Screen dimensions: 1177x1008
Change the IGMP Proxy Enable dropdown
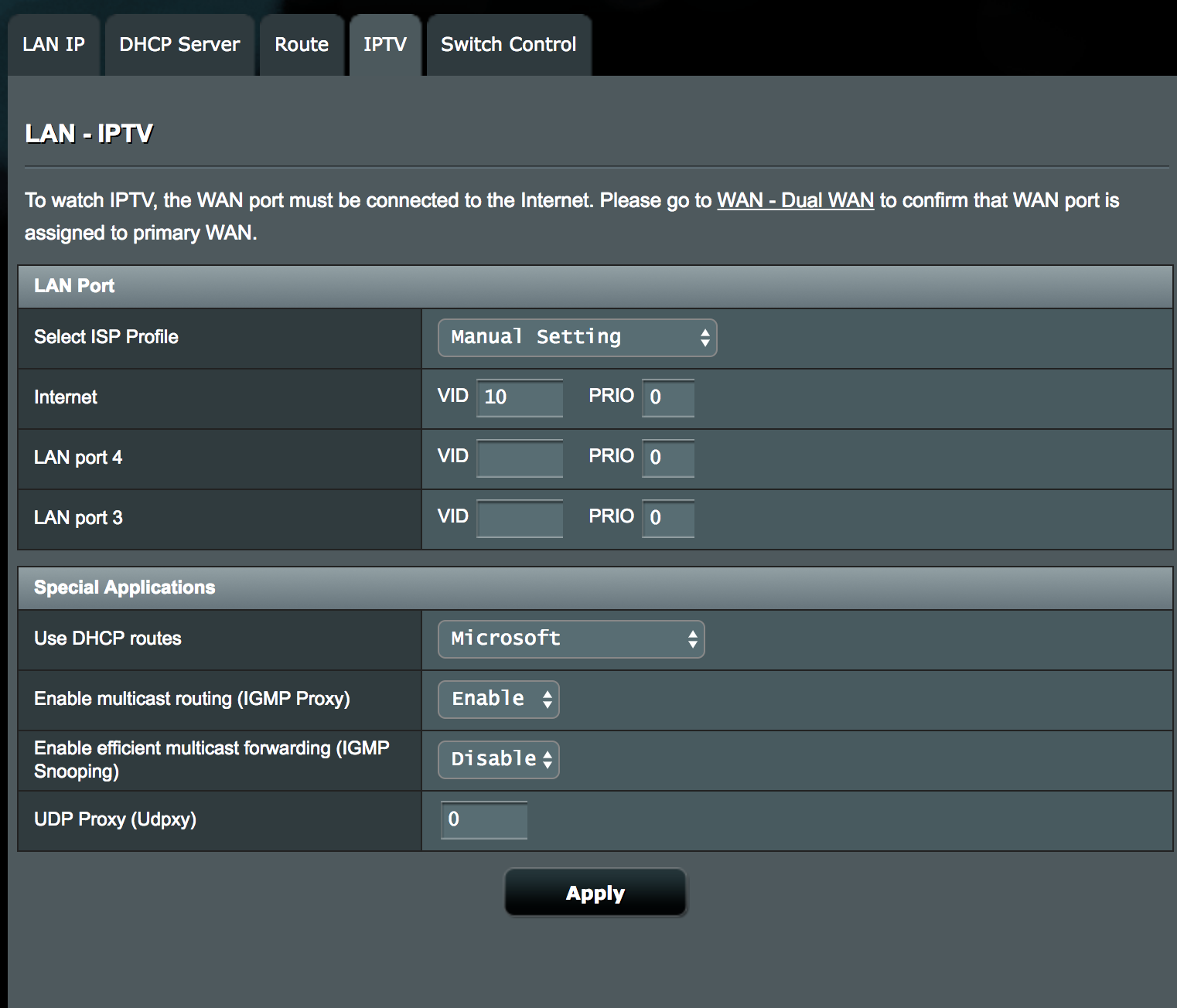498,700
